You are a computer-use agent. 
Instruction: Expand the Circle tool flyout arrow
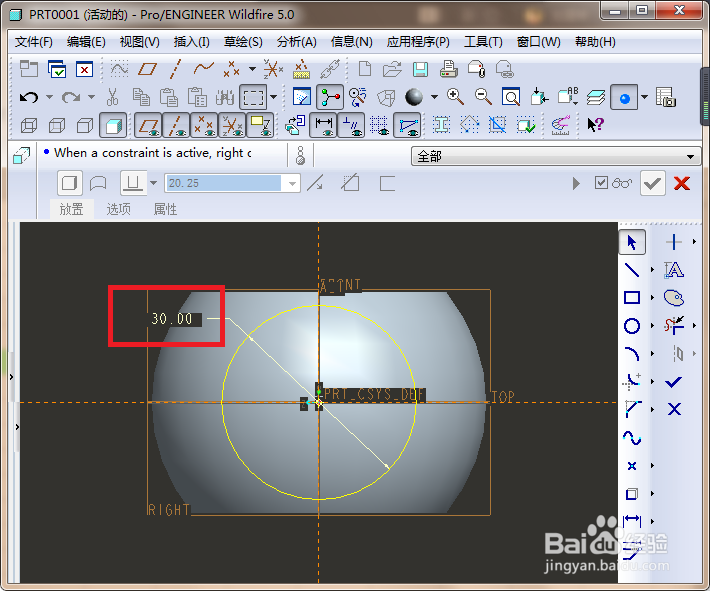[x=652, y=326]
